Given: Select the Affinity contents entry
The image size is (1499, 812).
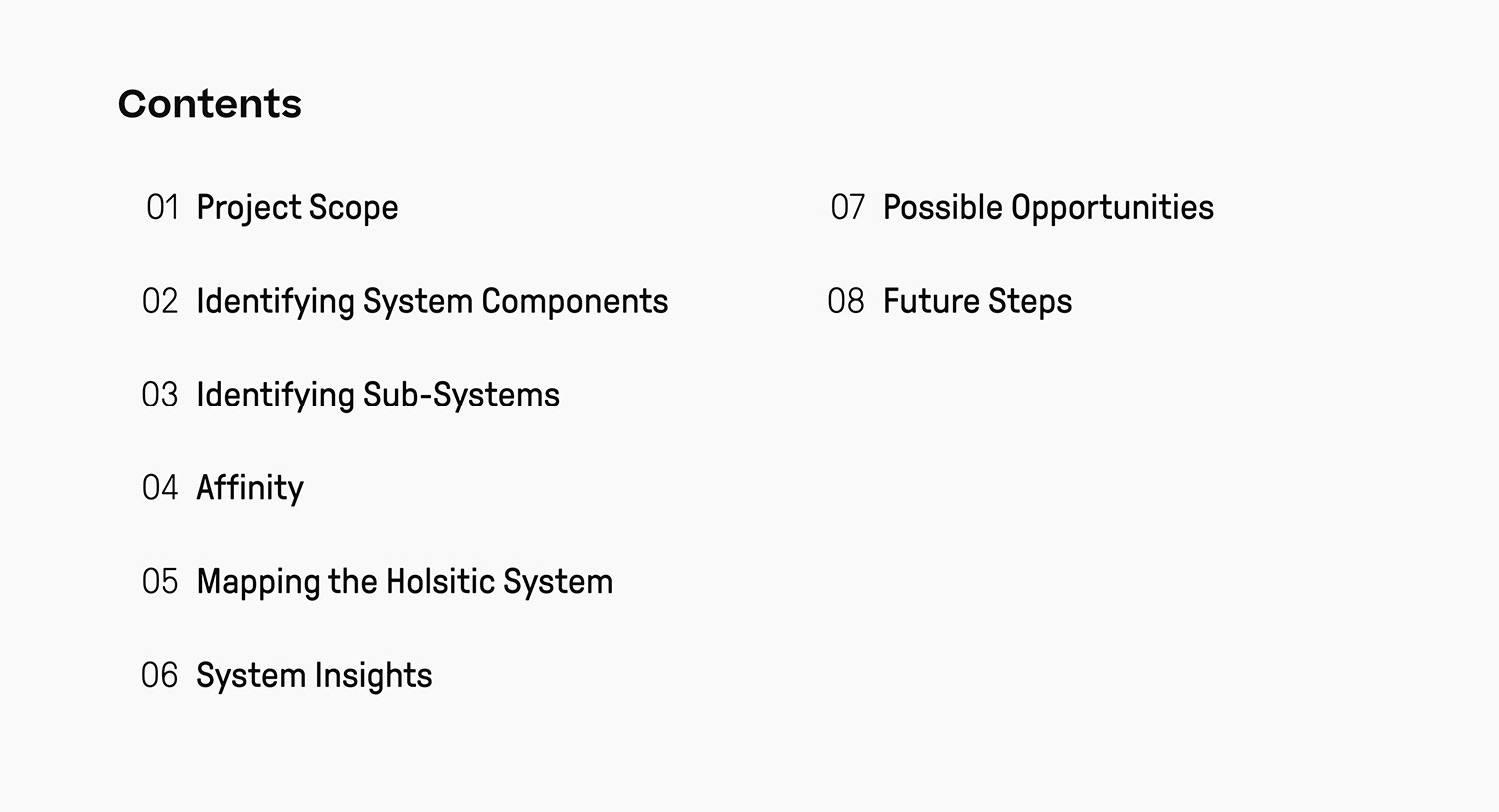Looking at the screenshot, I should (x=250, y=488).
